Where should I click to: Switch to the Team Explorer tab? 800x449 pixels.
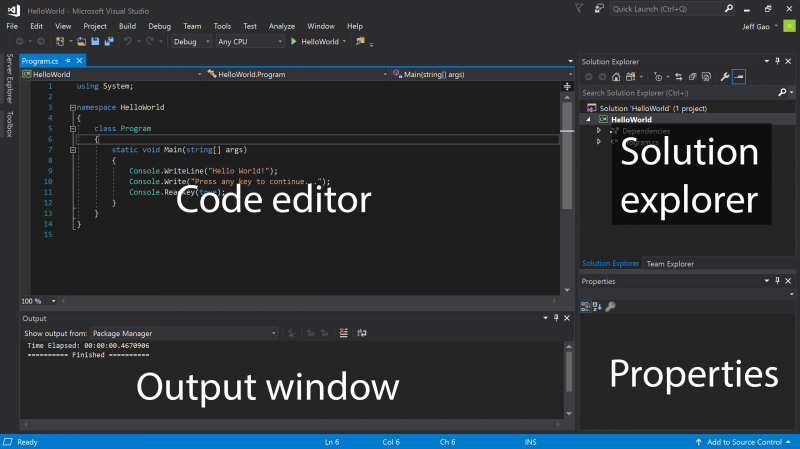(x=670, y=264)
